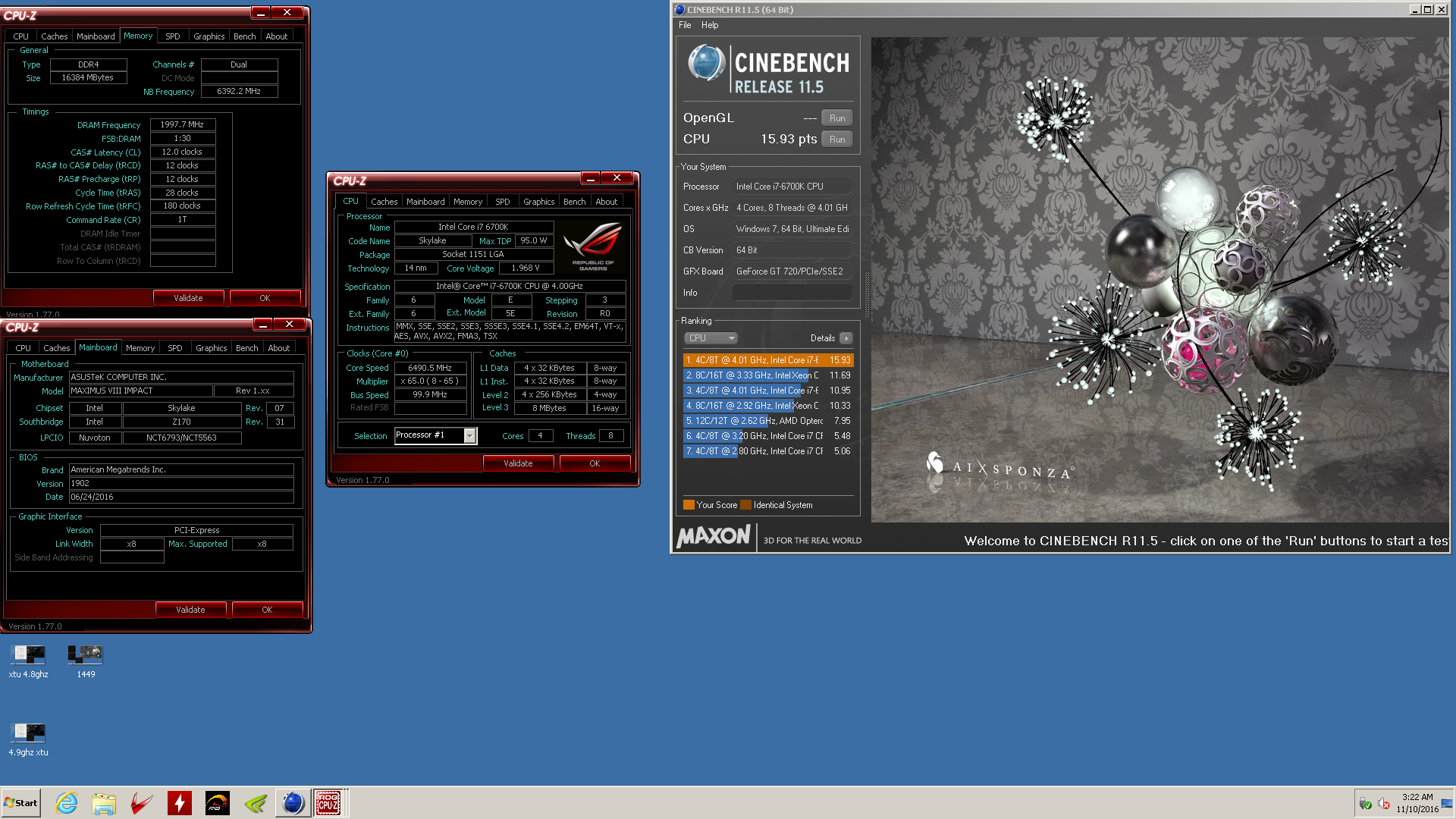Open the '1449' desktop file
The width and height of the screenshot is (1456, 819).
pyautogui.click(x=86, y=661)
